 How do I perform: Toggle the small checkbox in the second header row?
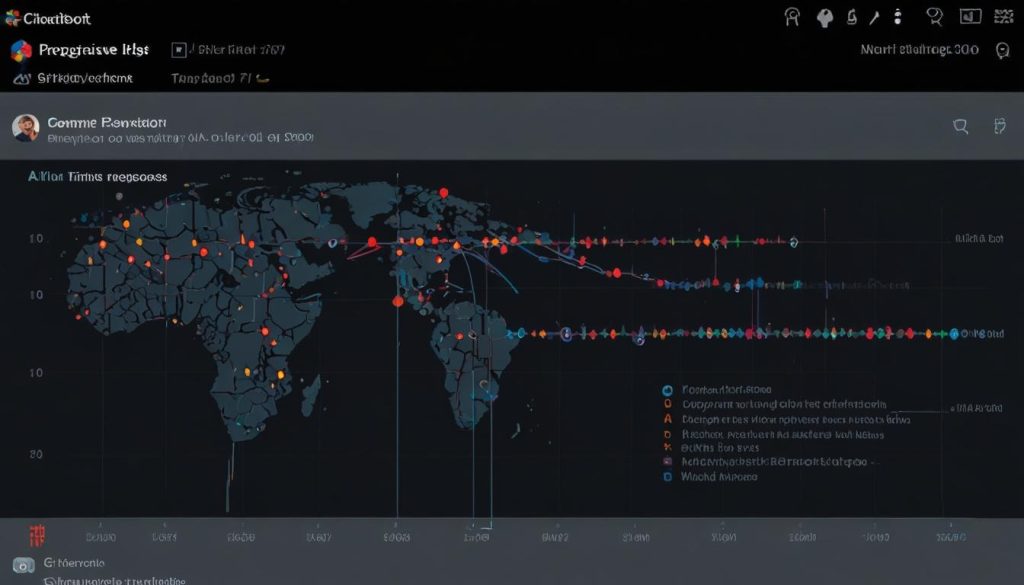pyautogui.click(x=180, y=48)
